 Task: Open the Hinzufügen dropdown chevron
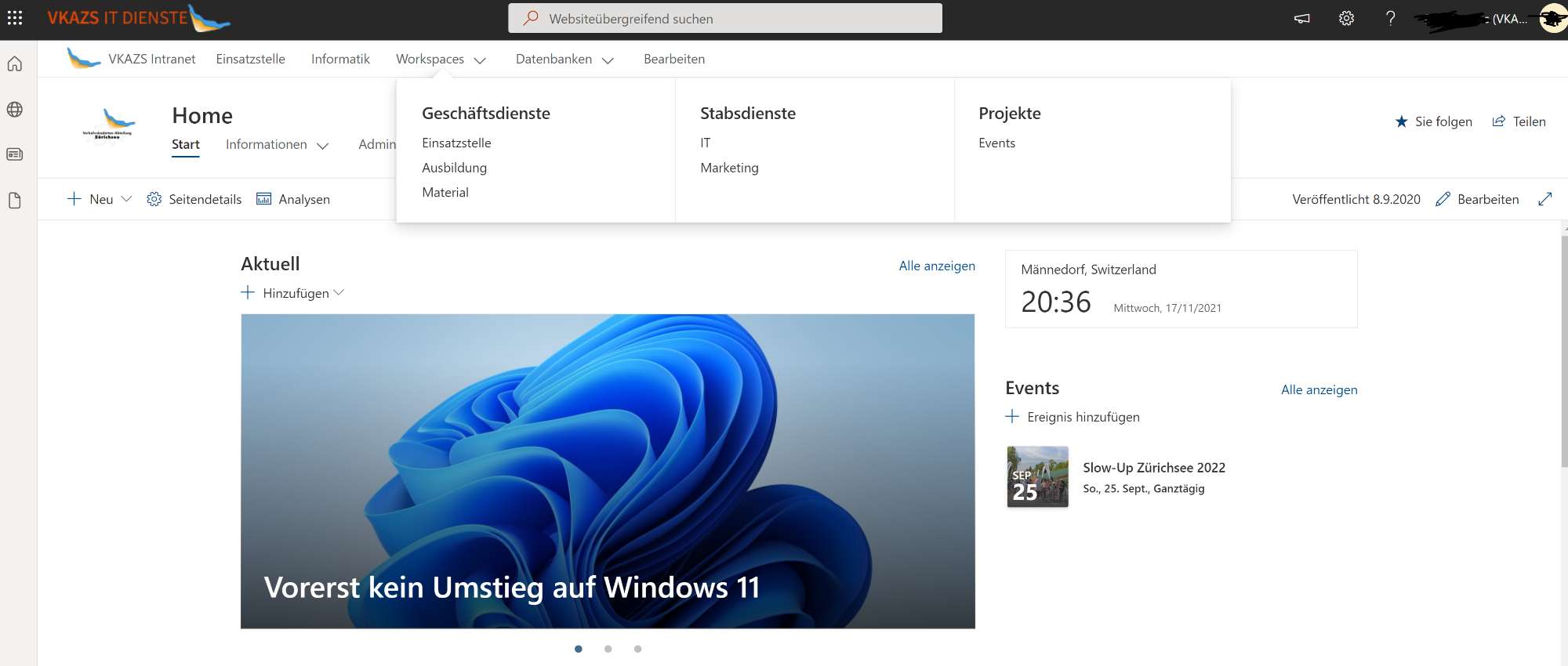(339, 292)
